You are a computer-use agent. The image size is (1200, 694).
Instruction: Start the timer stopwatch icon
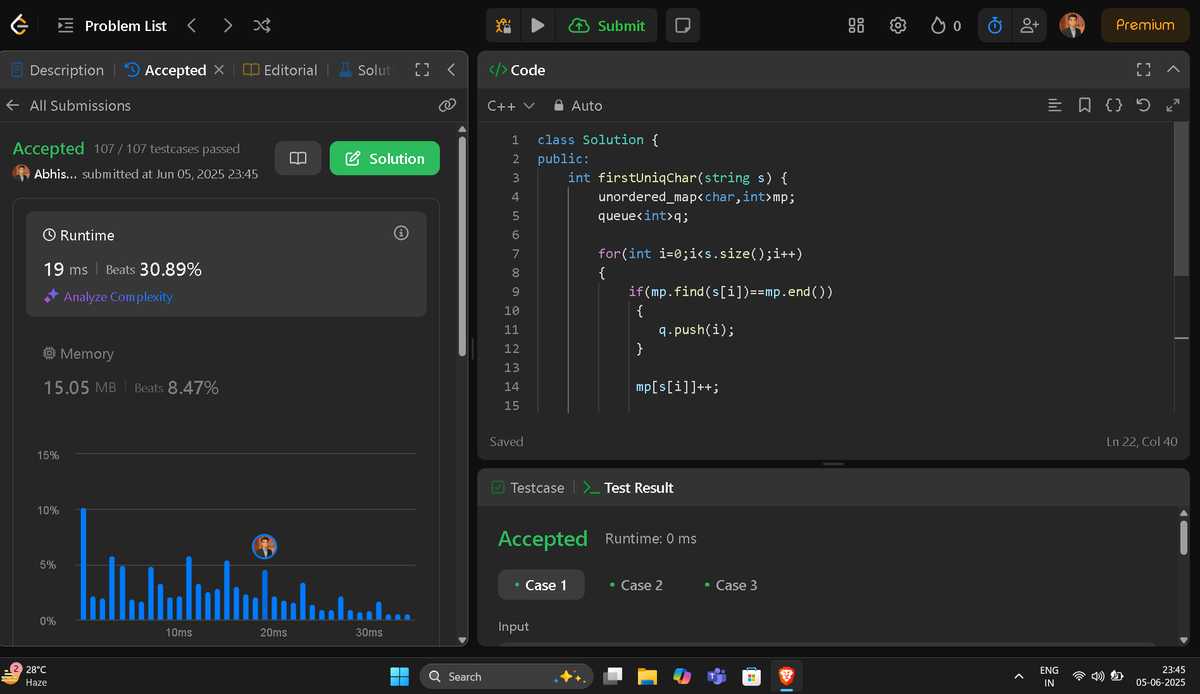point(994,25)
